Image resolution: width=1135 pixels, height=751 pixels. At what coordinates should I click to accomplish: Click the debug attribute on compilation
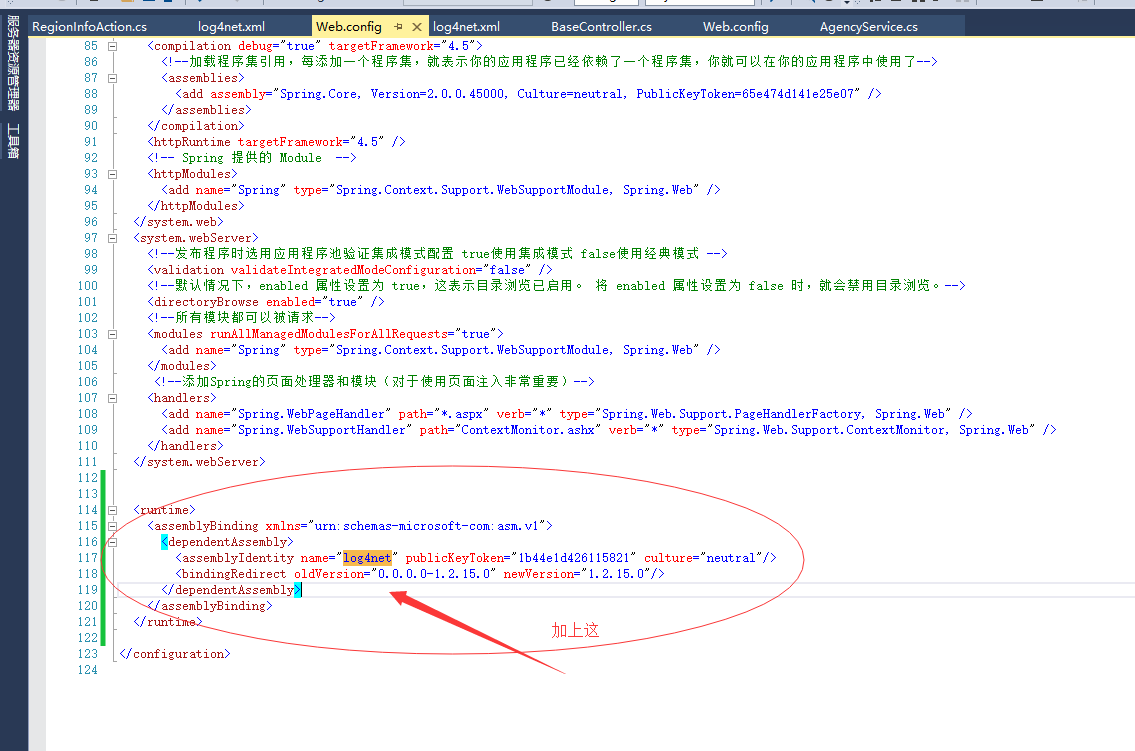255,46
